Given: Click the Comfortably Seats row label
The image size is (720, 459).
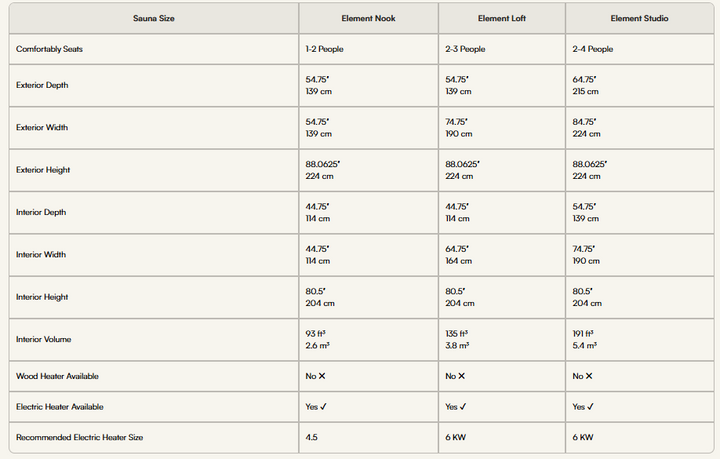Looking at the screenshot, I should [50, 49].
